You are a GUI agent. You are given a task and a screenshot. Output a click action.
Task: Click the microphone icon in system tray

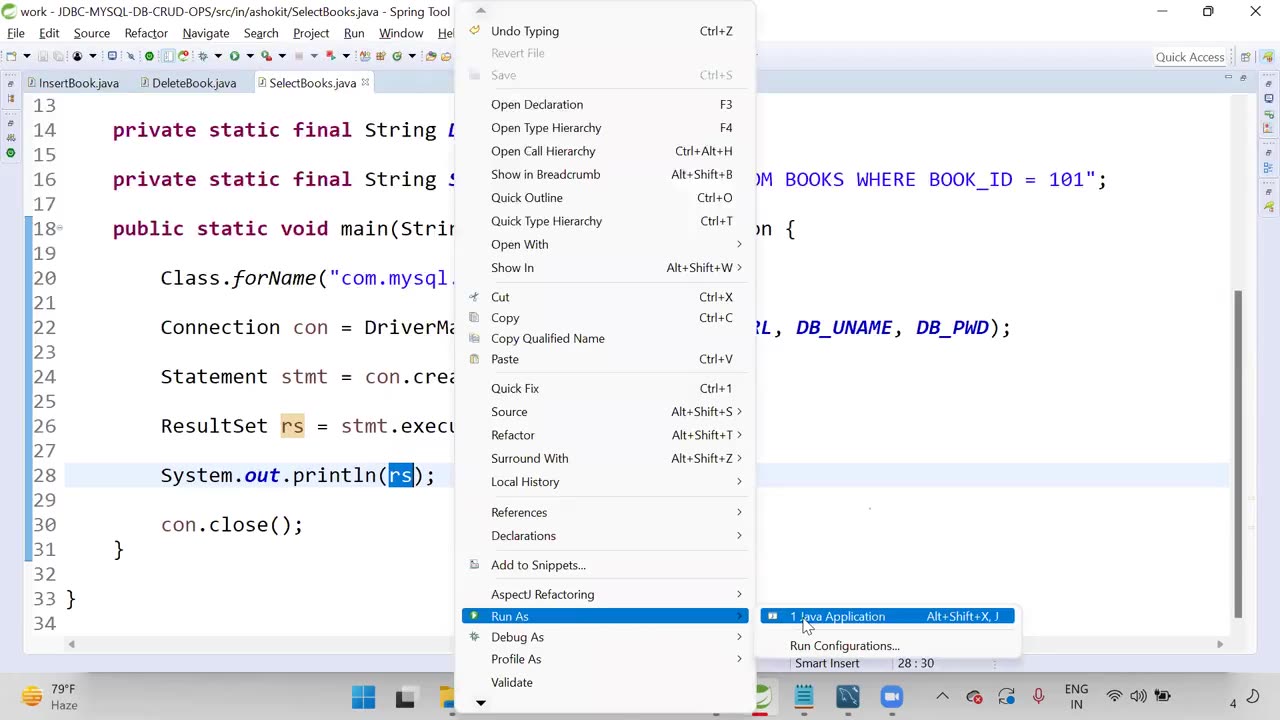[x=1038, y=696]
